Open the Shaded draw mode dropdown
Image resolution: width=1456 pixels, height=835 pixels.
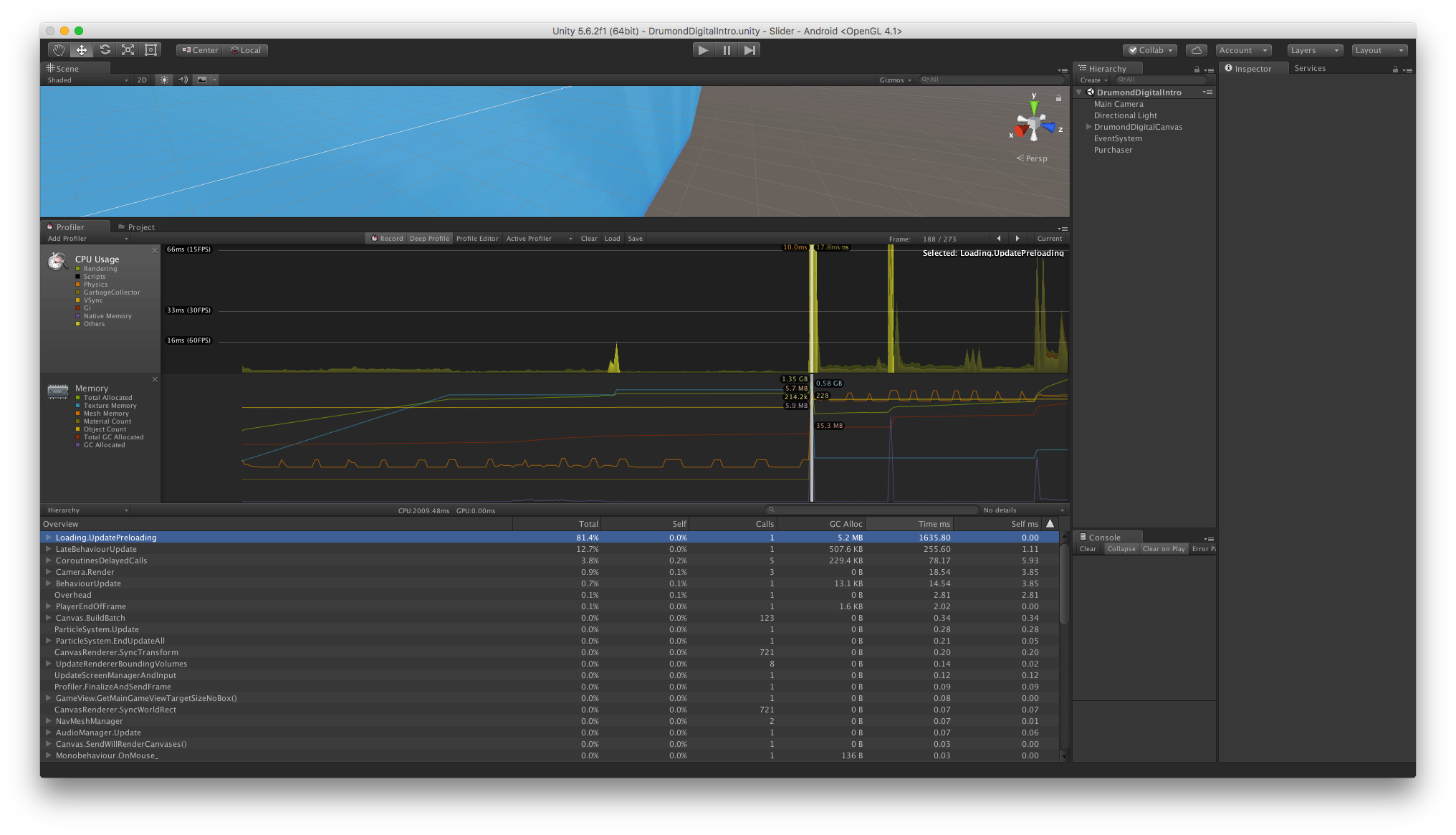(x=87, y=80)
